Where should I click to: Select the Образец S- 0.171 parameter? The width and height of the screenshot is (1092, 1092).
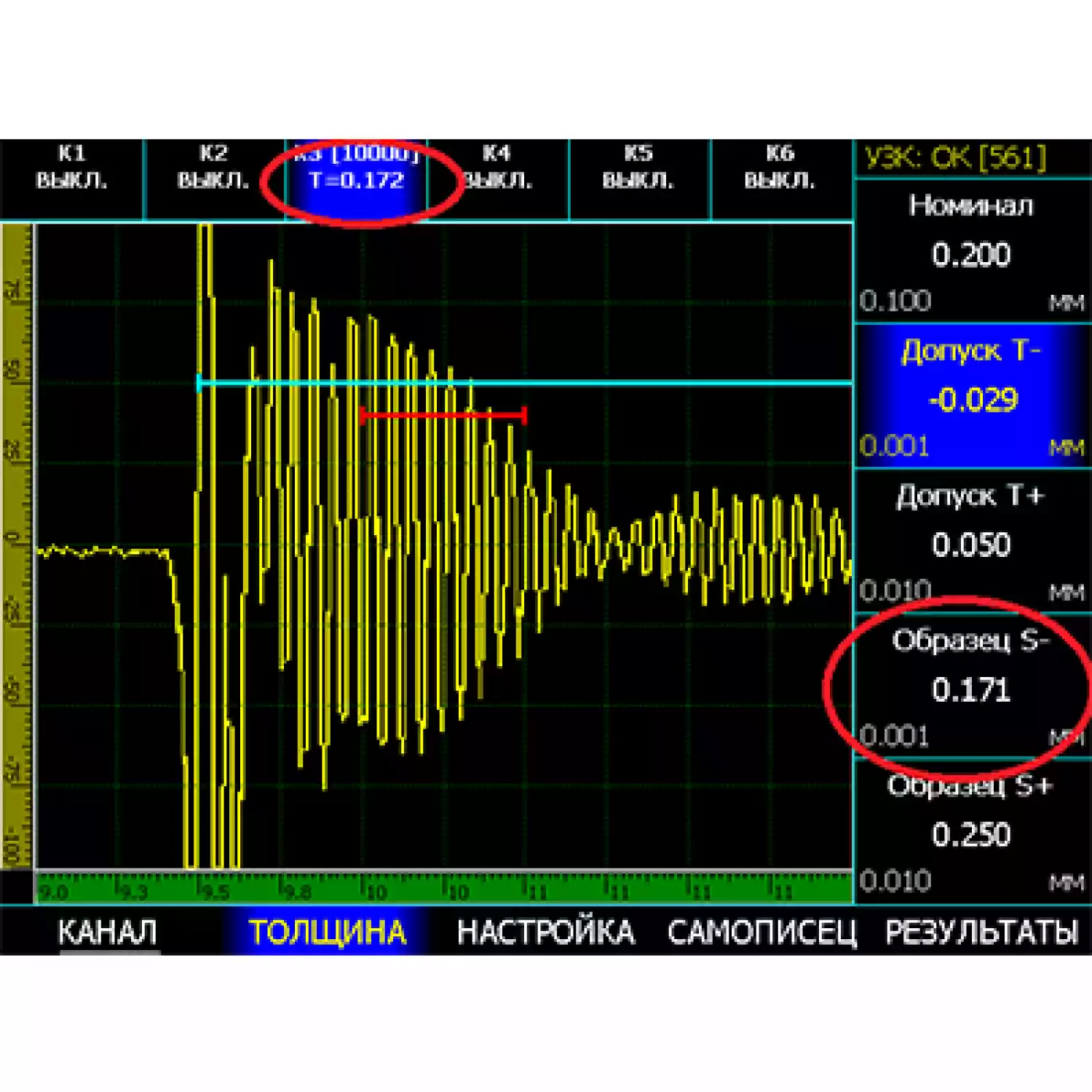[x=971, y=688]
